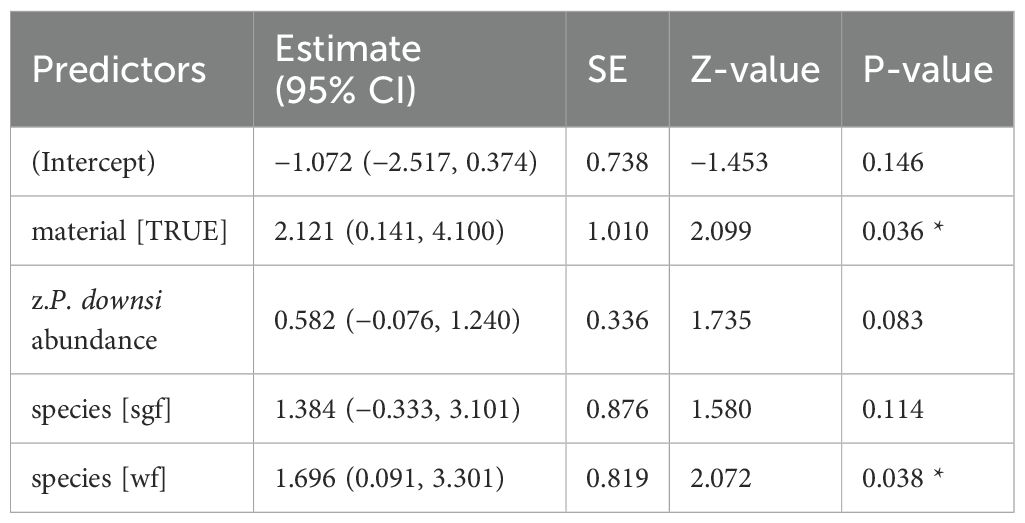Click the SE column header

[x=607, y=69]
